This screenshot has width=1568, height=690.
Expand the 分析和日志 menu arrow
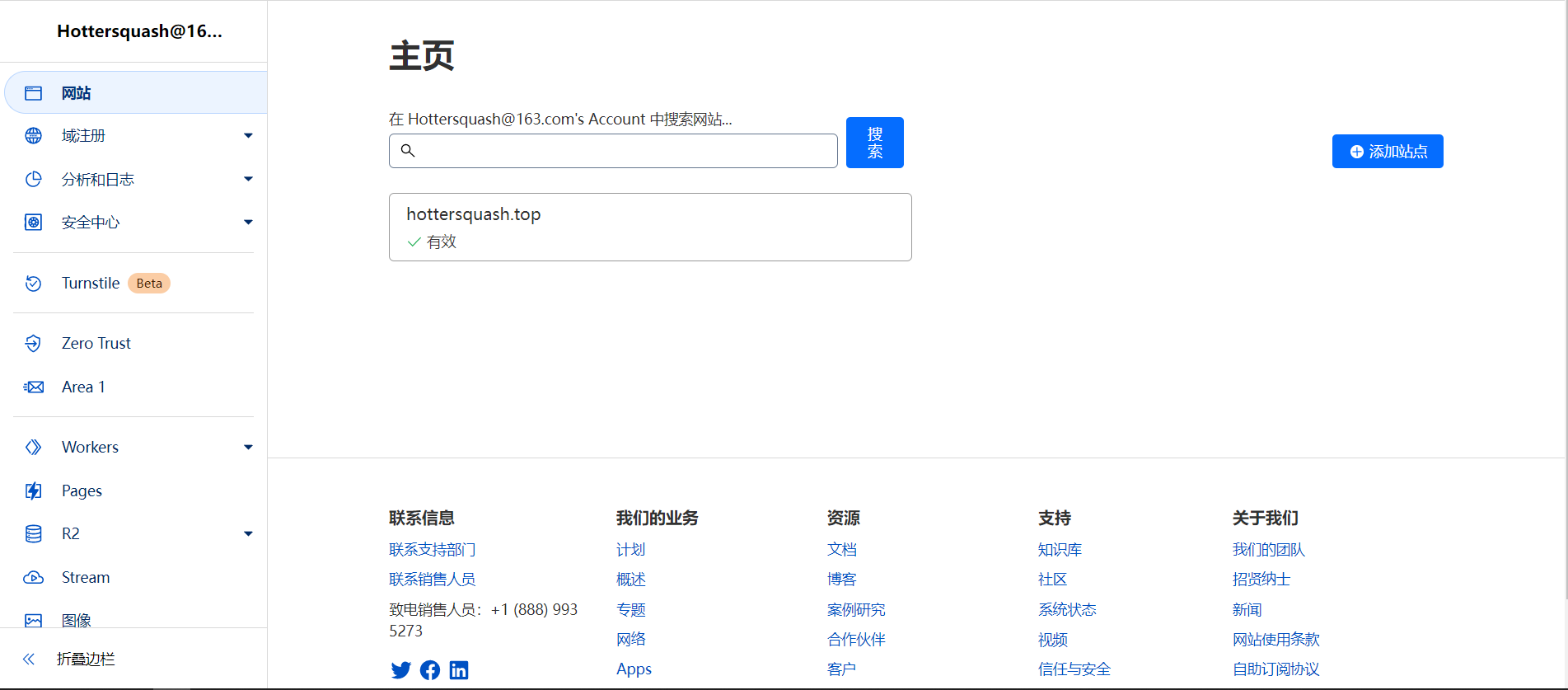pyautogui.click(x=248, y=179)
